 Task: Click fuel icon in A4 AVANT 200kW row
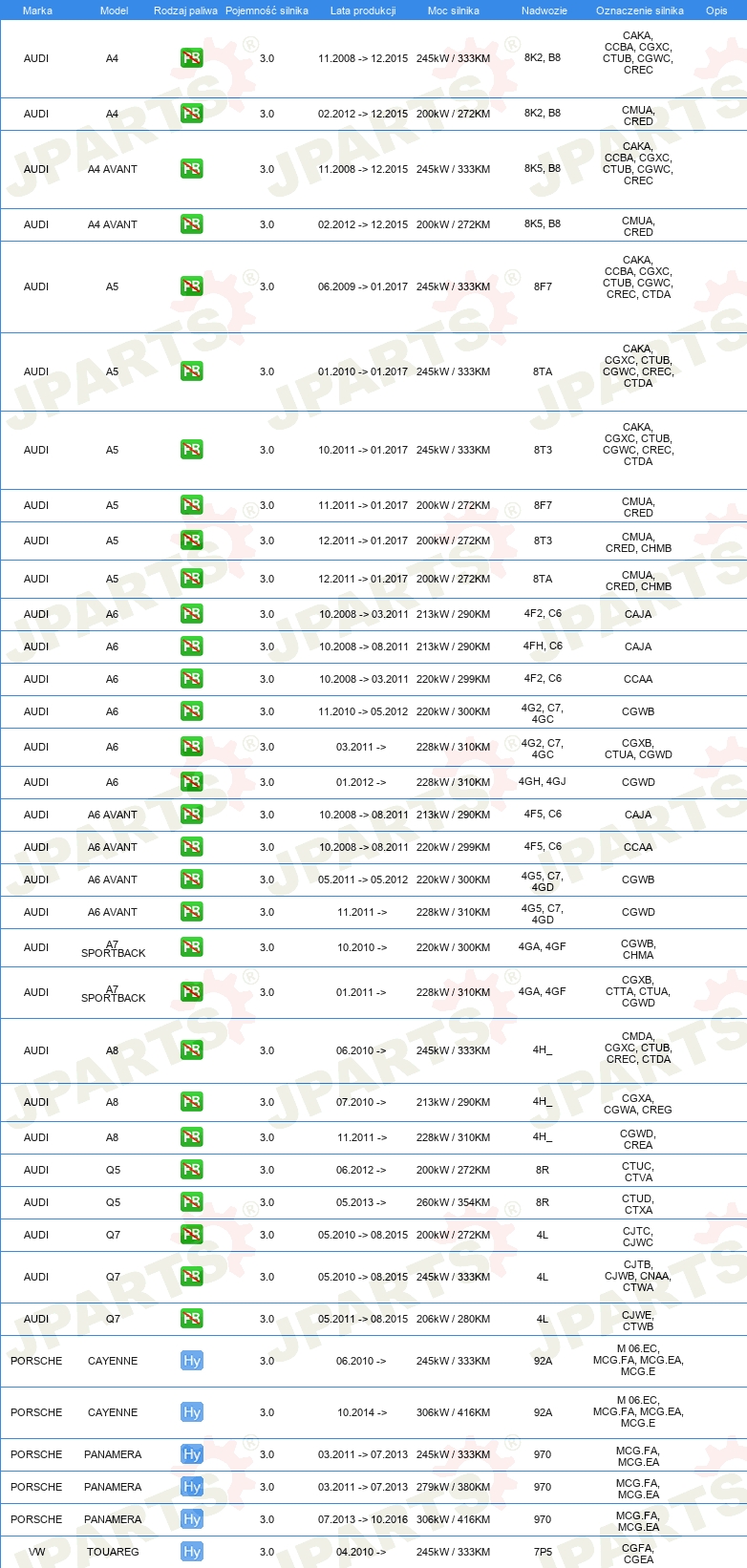[192, 224]
